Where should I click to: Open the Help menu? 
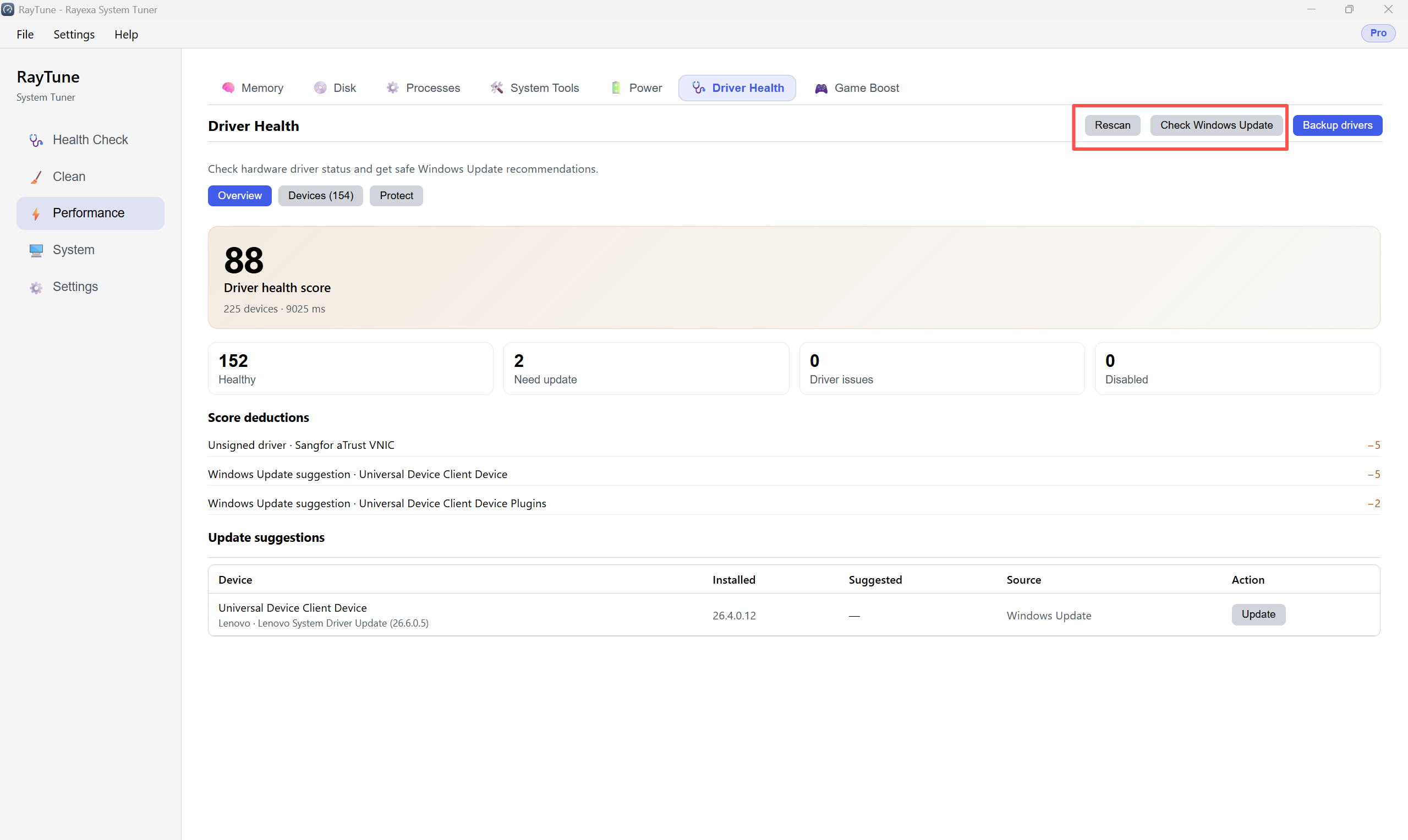[x=126, y=35]
